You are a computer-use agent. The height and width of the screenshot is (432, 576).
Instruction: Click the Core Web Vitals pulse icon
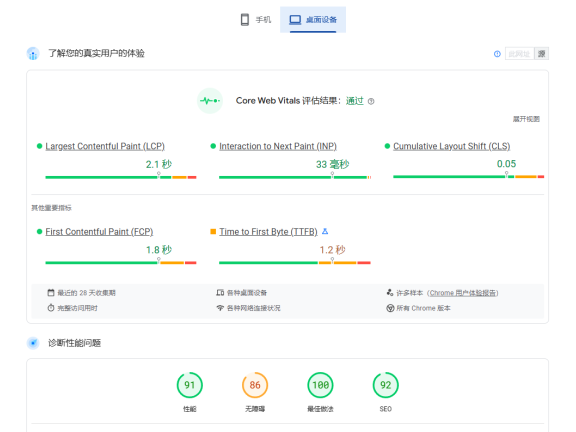coord(210,101)
